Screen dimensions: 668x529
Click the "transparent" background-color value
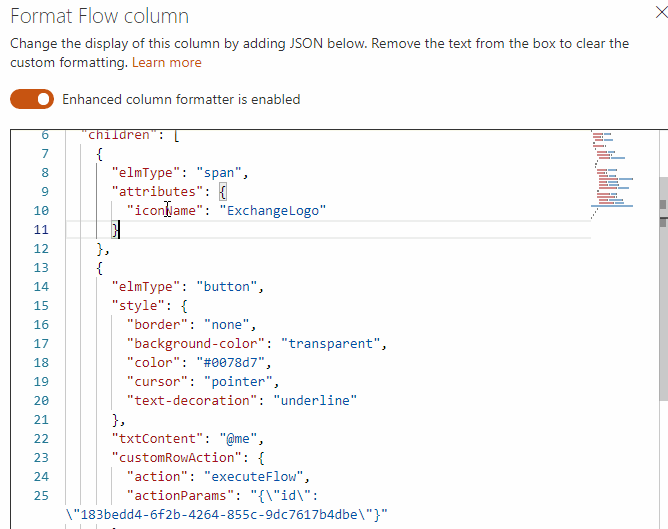point(335,343)
